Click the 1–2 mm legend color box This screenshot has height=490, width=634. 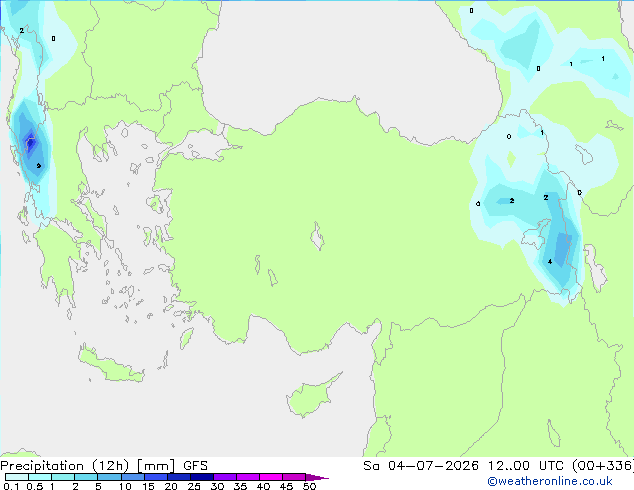click(x=63, y=477)
